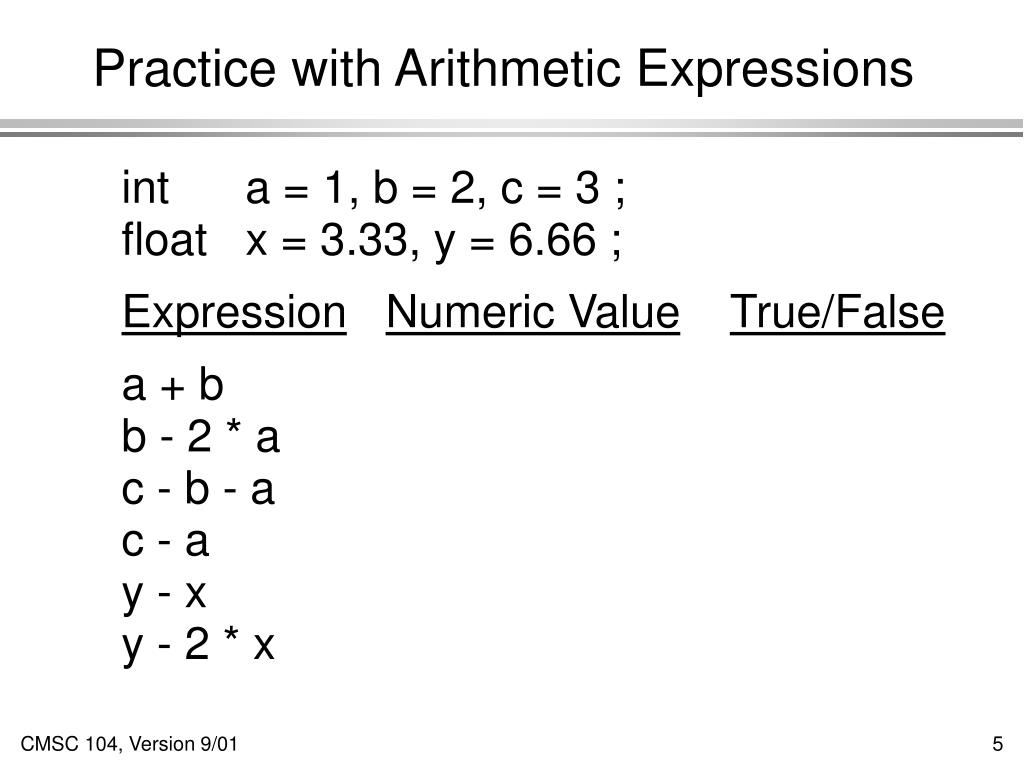The width and height of the screenshot is (1024, 768).
Task: Choose the "y - 2 * x" expression
Action: 198,646
